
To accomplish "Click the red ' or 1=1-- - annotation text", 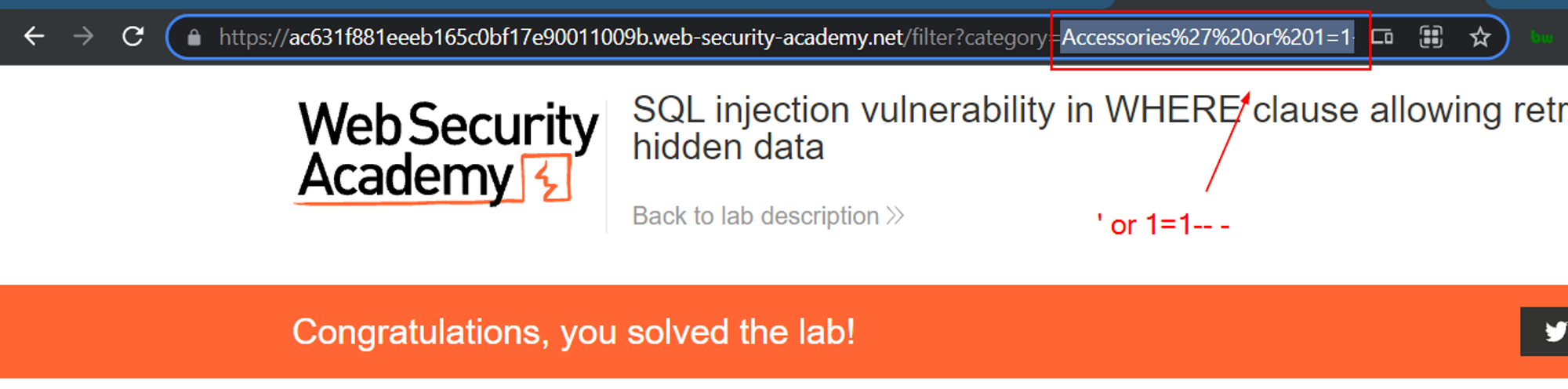I will click(1163, 225).
